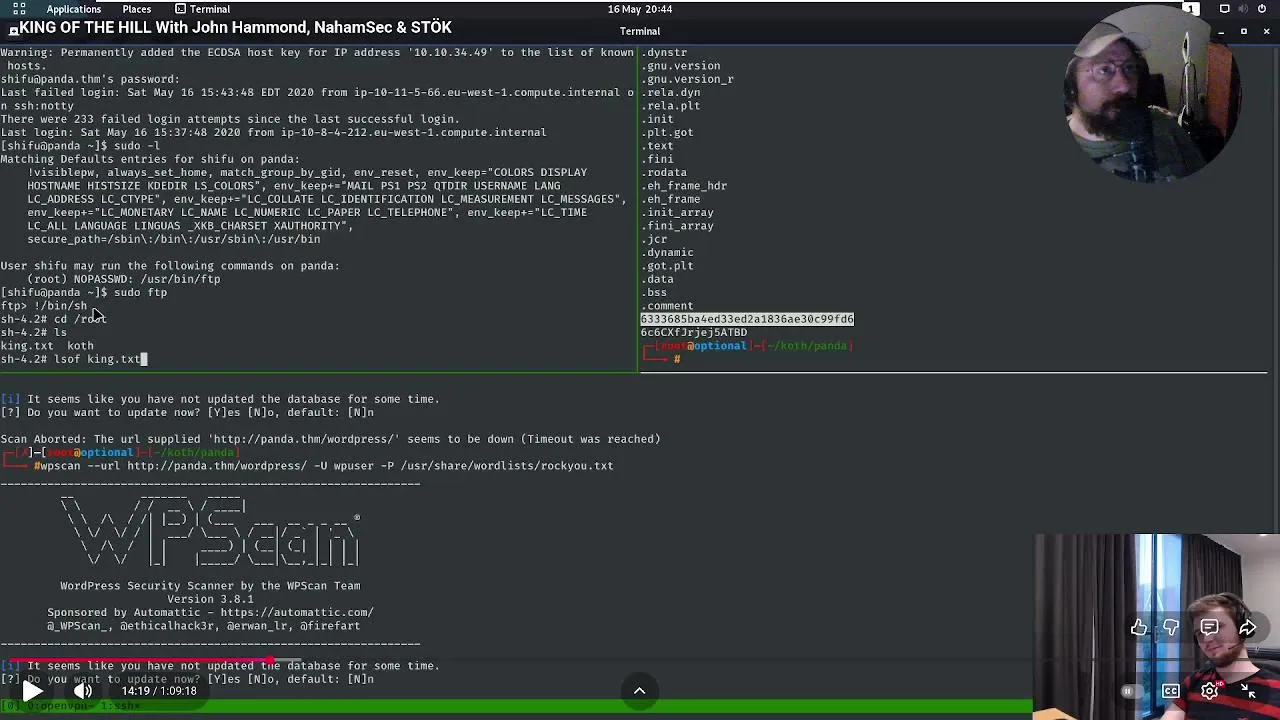Click the https://automattic.com/ sponsor URL

click(297, 612)
